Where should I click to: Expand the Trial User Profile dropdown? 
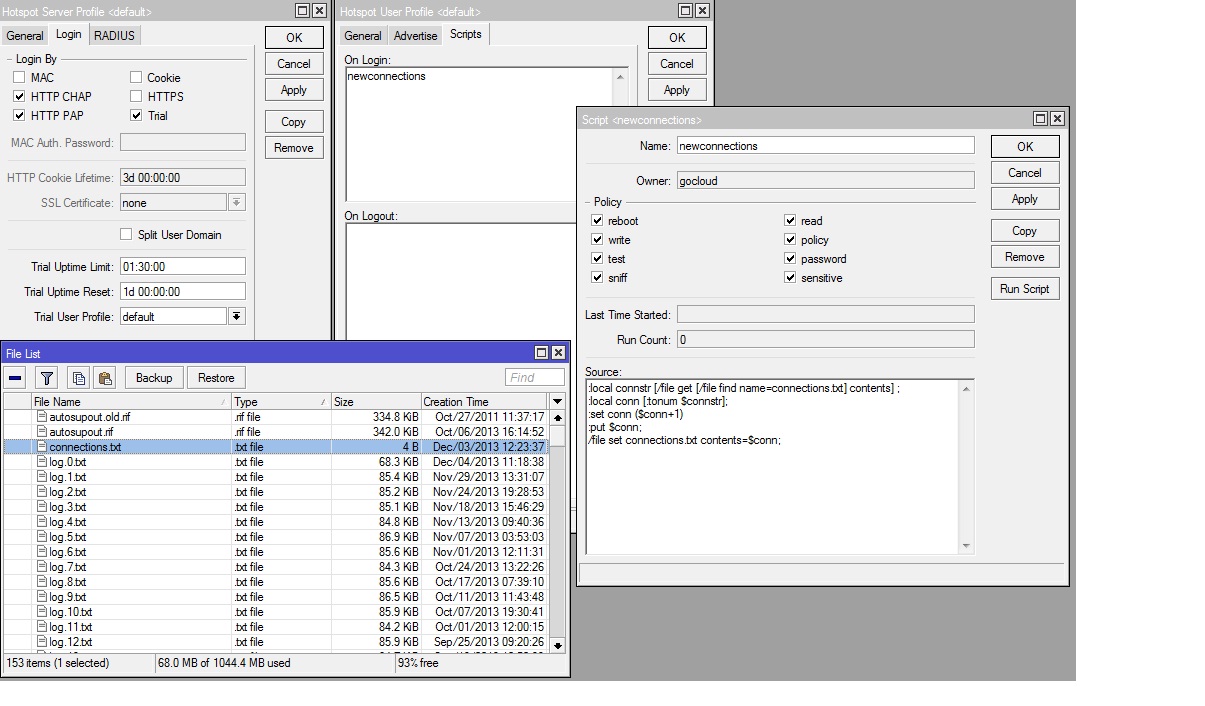(x=237, y=317)
